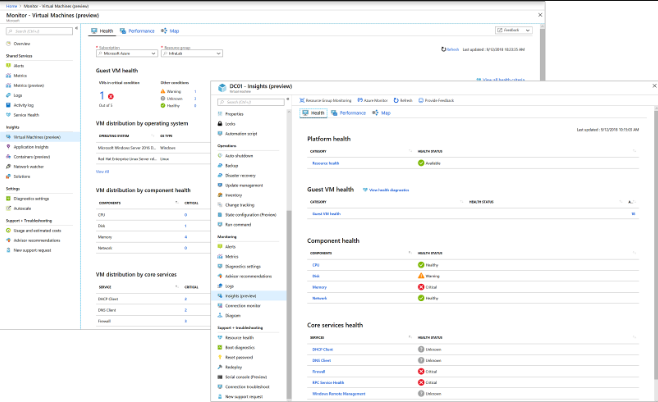Open Network watcher in Monitor sidebar
The width and height of the screenshot is (658, 402).
(29, 167)
